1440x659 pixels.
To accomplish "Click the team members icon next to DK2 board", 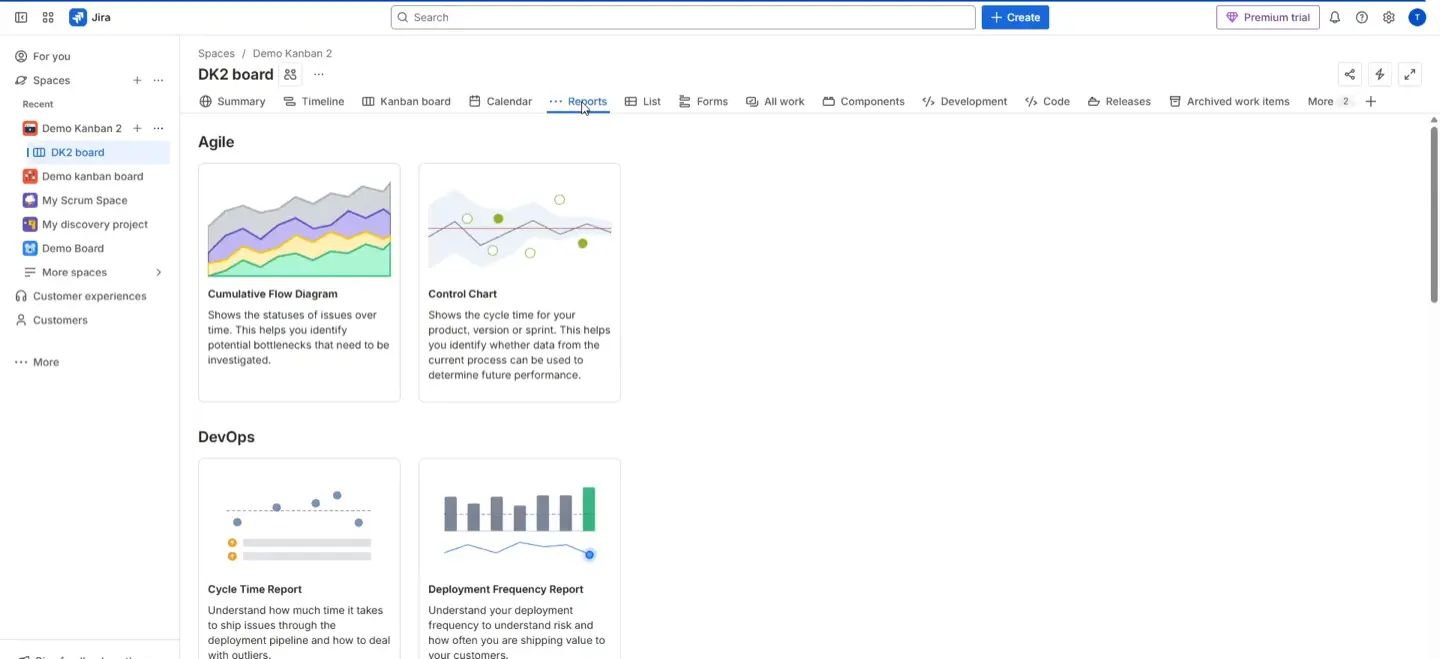I will click(x=290, y=74).
